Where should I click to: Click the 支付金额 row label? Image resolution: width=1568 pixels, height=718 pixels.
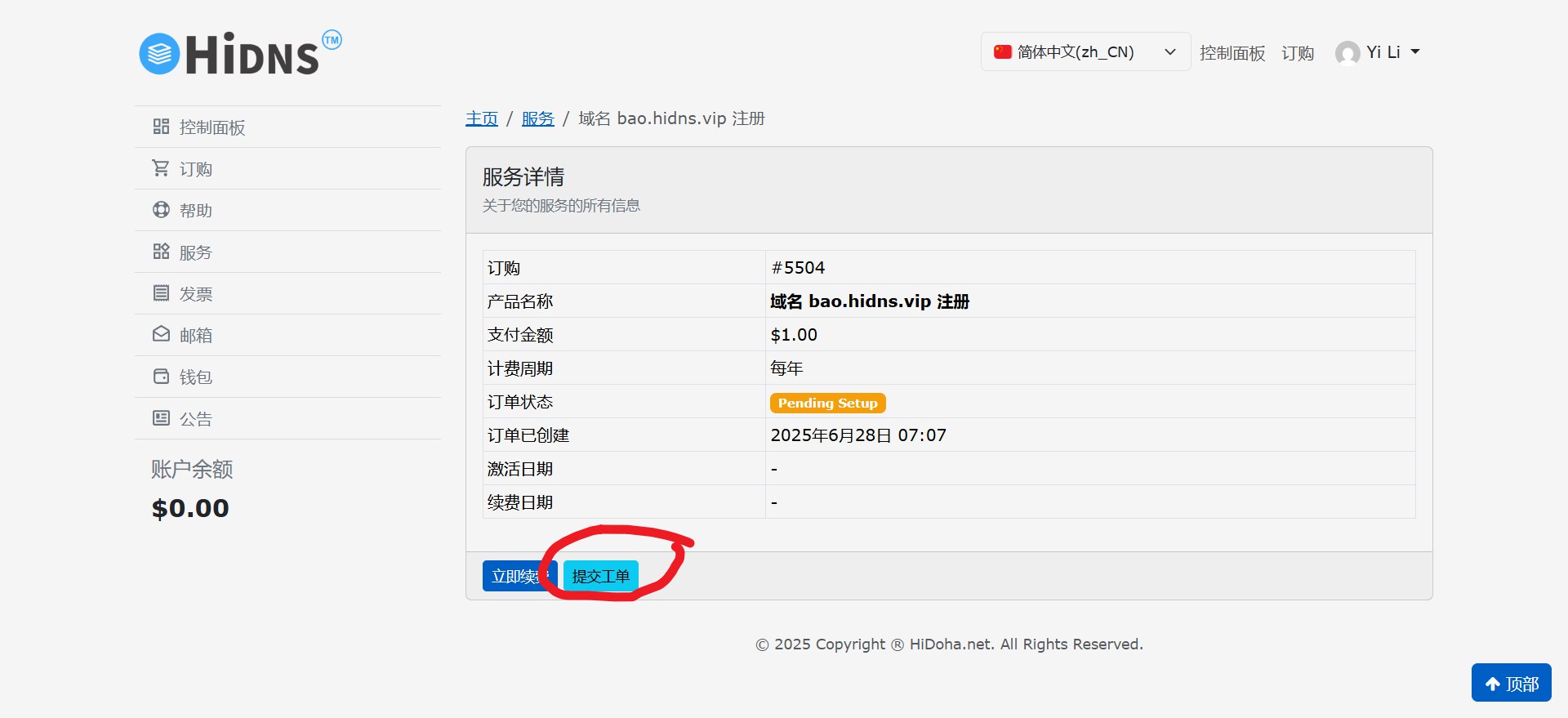pos(520,334)
